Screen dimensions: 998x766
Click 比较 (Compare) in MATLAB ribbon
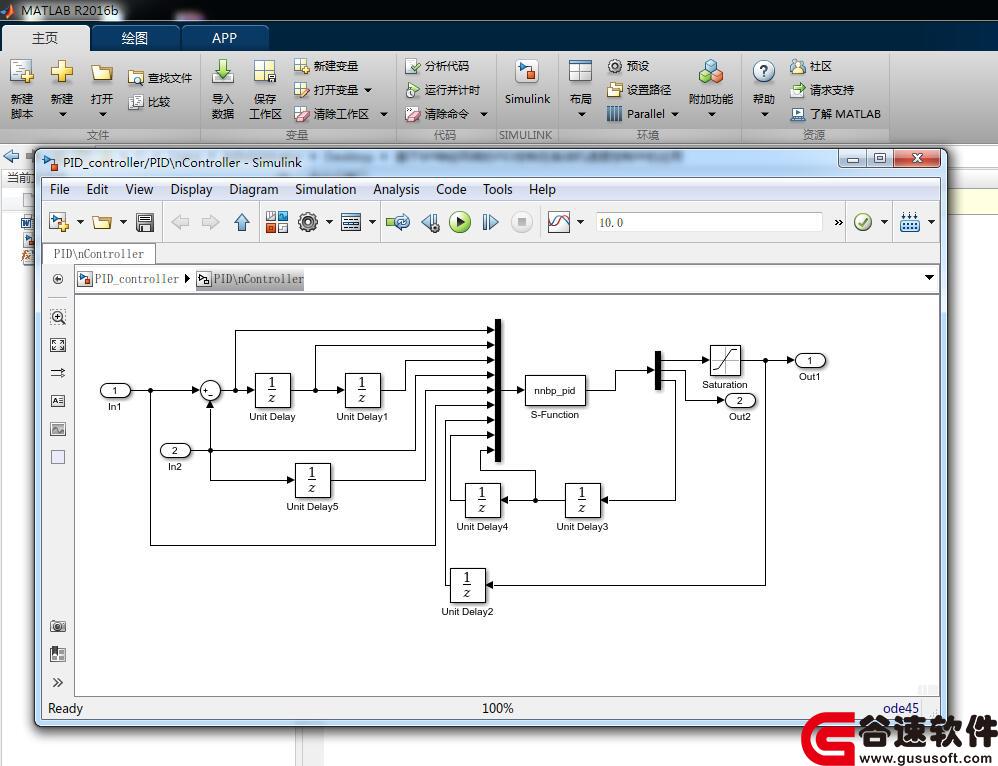point(149,102)
